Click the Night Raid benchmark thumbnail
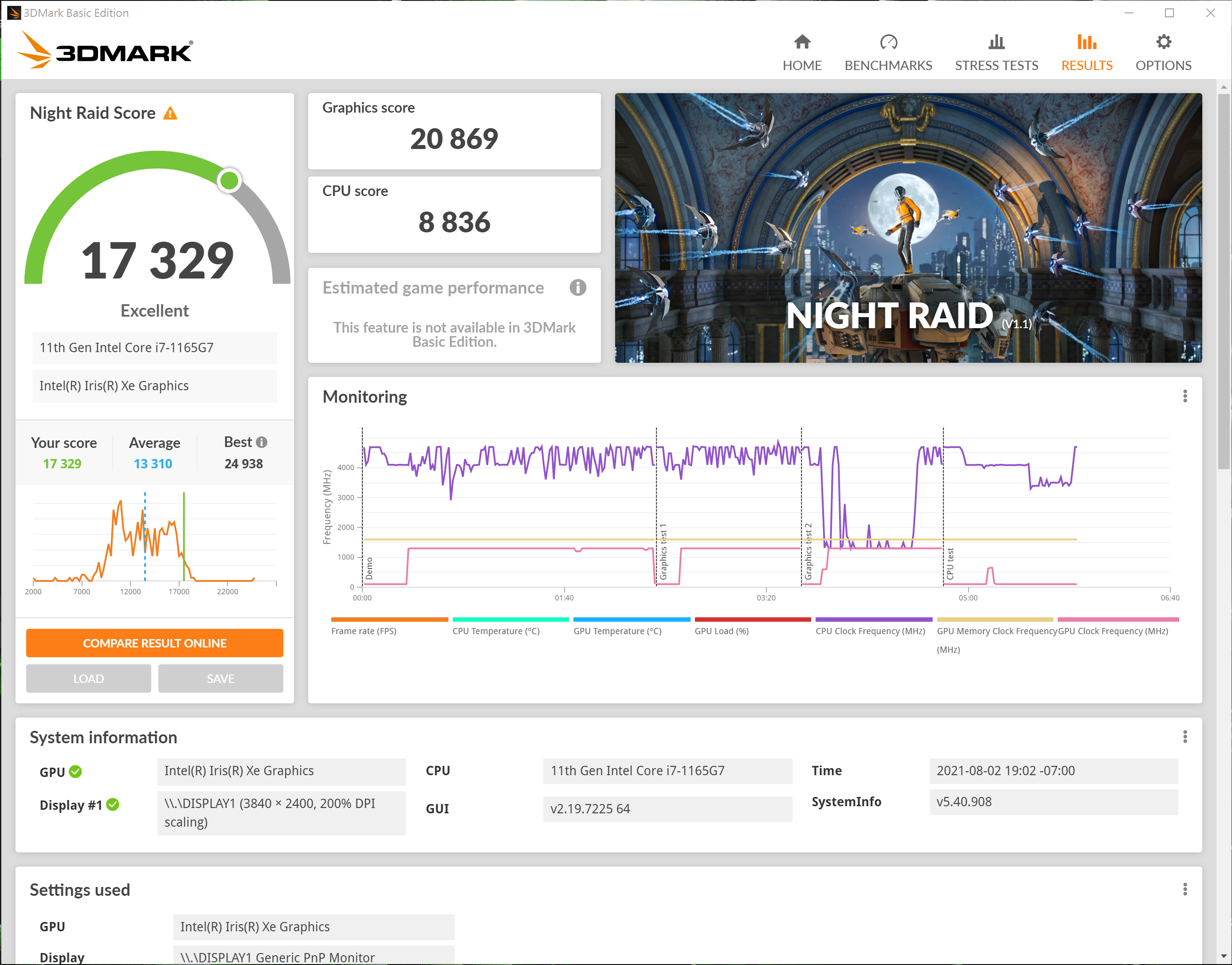Screen dimensions: 1232x965 [x=908, y=228]
